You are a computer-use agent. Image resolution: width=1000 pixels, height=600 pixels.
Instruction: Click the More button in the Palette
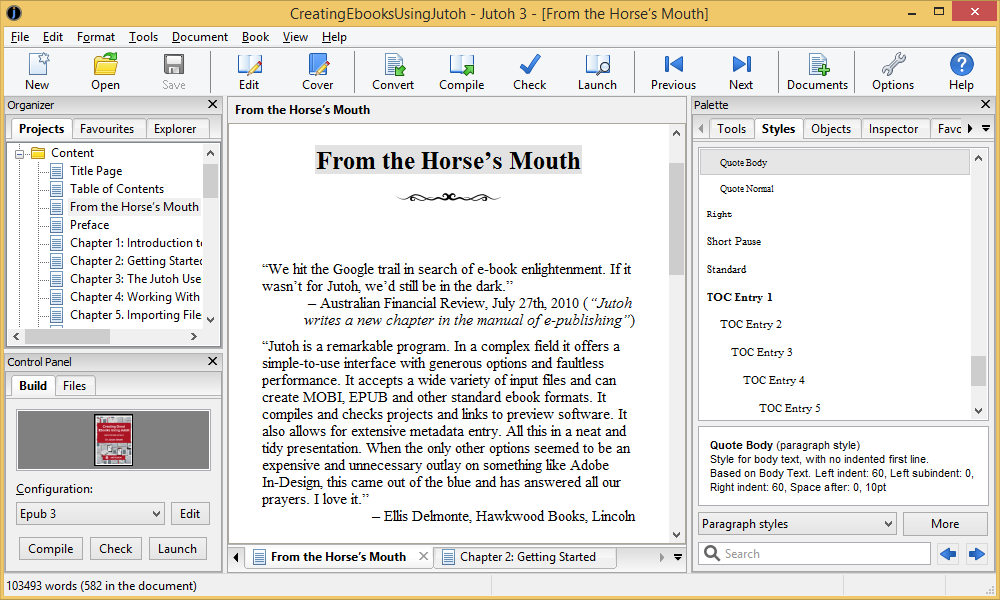[x=945, y=523]
